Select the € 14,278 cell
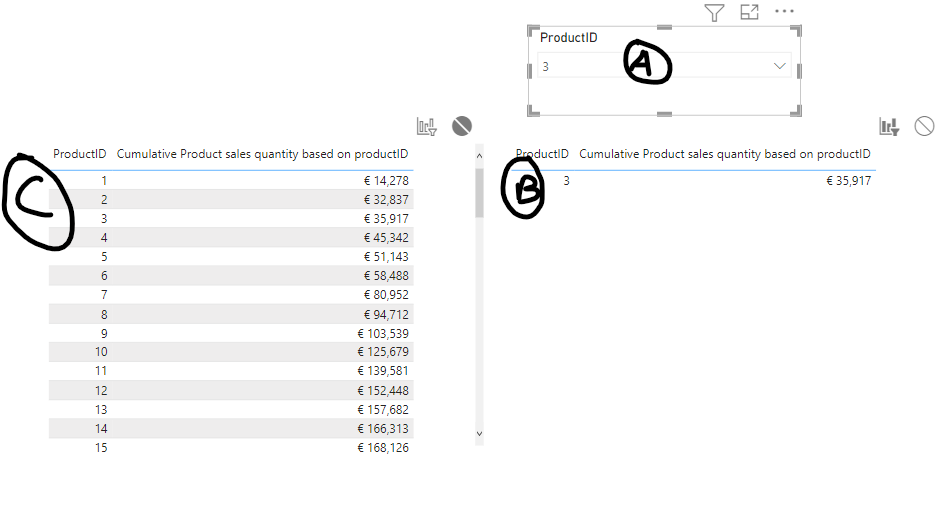The height and width of the screenshot is (507, 940). (386, 180)
